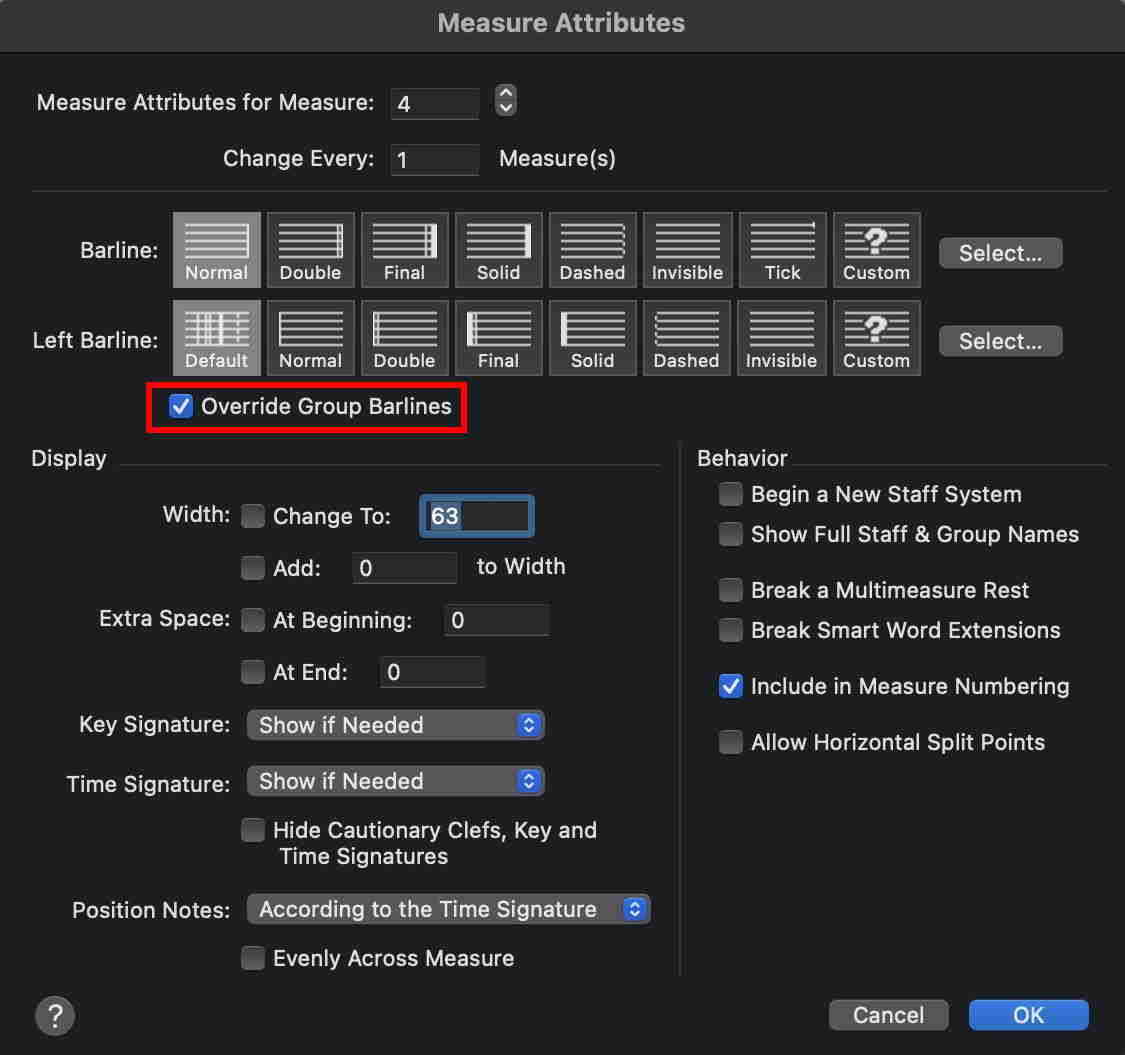The image size is (1125, 1055).
Task: Select the Dashed barline icon in Barline row
Action: [x=592, y=250]
